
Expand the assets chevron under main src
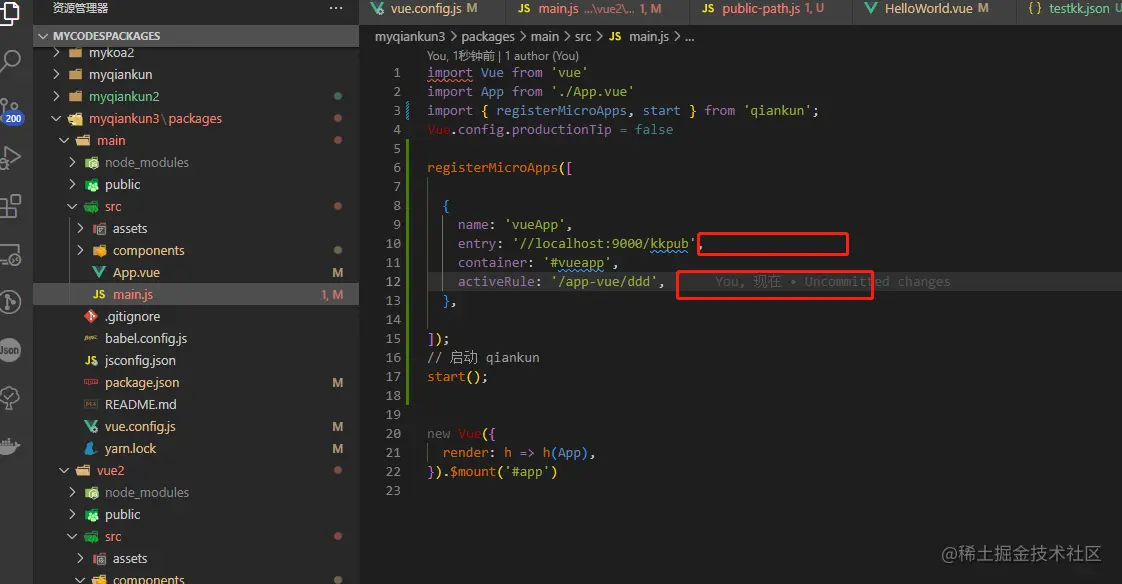point(80,228)
